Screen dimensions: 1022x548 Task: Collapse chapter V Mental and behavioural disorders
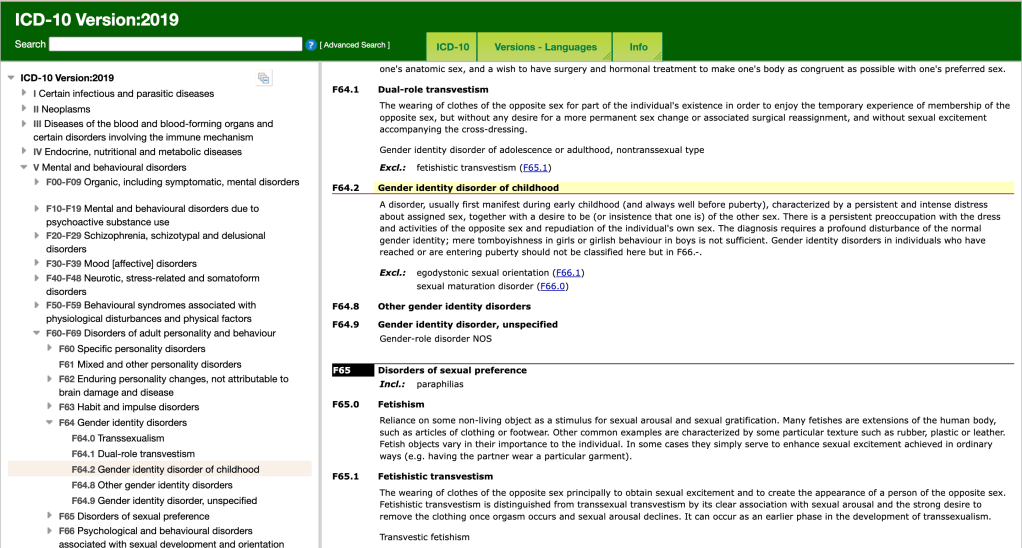(x=24, y=167)
